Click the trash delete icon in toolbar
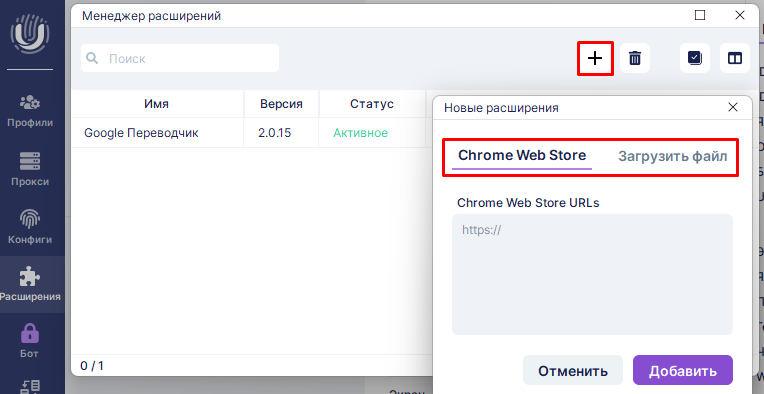Screen dimensions: 764x394 click(x=634, y=58)
